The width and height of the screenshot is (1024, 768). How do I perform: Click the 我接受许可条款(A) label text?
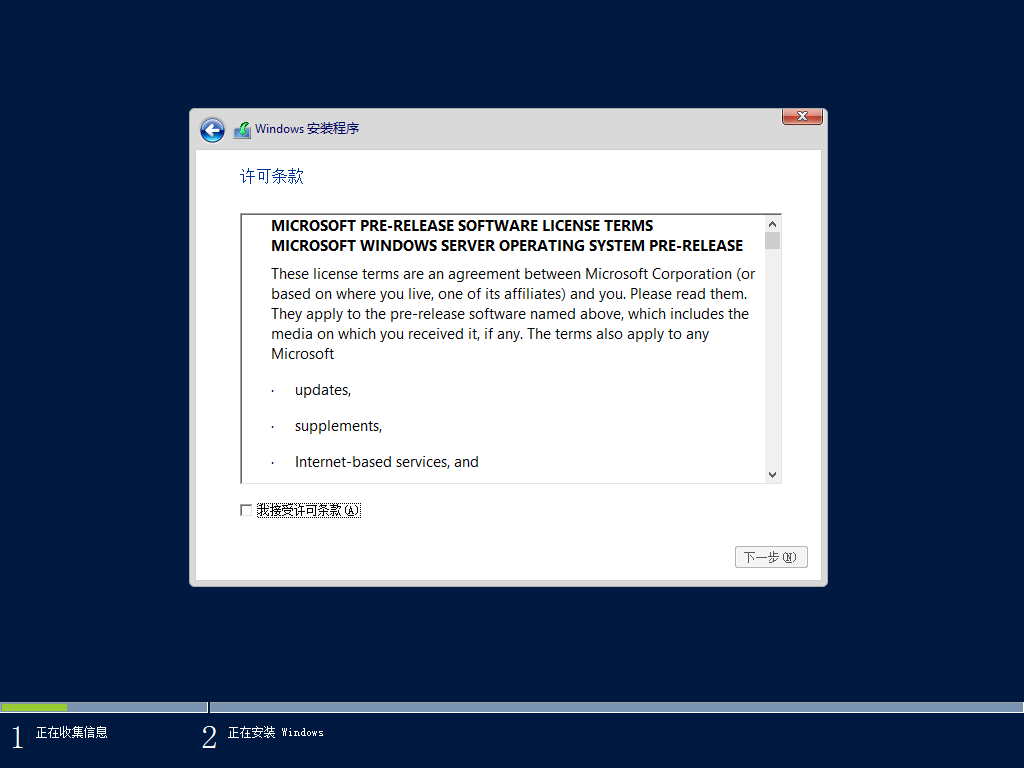pos(308,510)
